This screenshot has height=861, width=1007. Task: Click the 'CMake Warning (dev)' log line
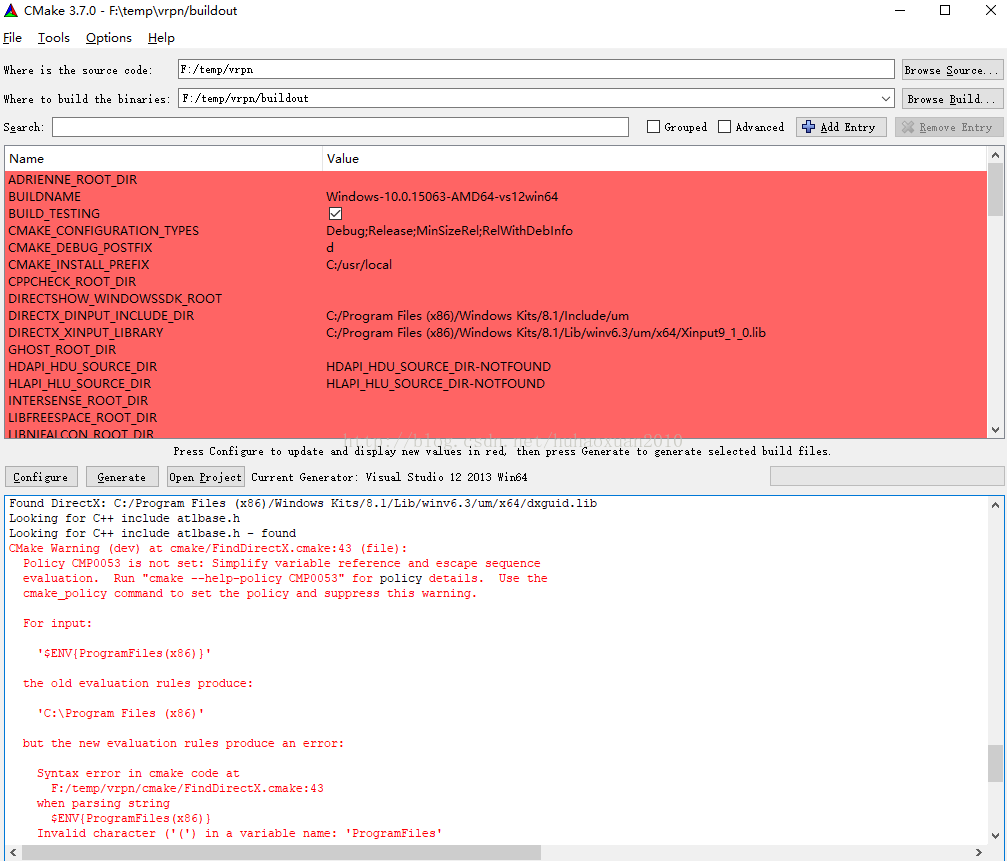208,548
